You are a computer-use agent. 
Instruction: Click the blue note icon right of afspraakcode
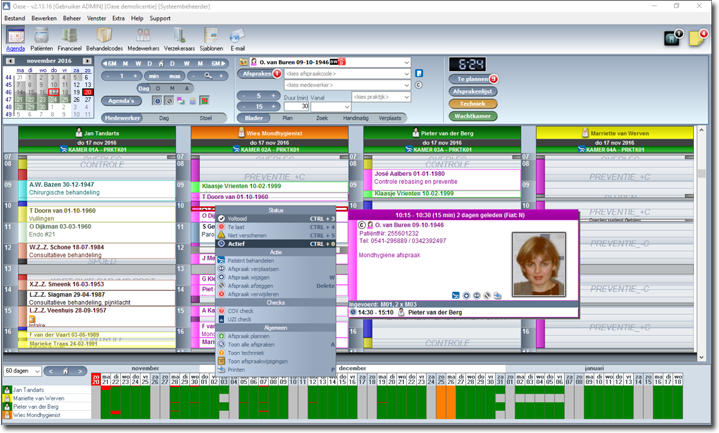point(419,73)
